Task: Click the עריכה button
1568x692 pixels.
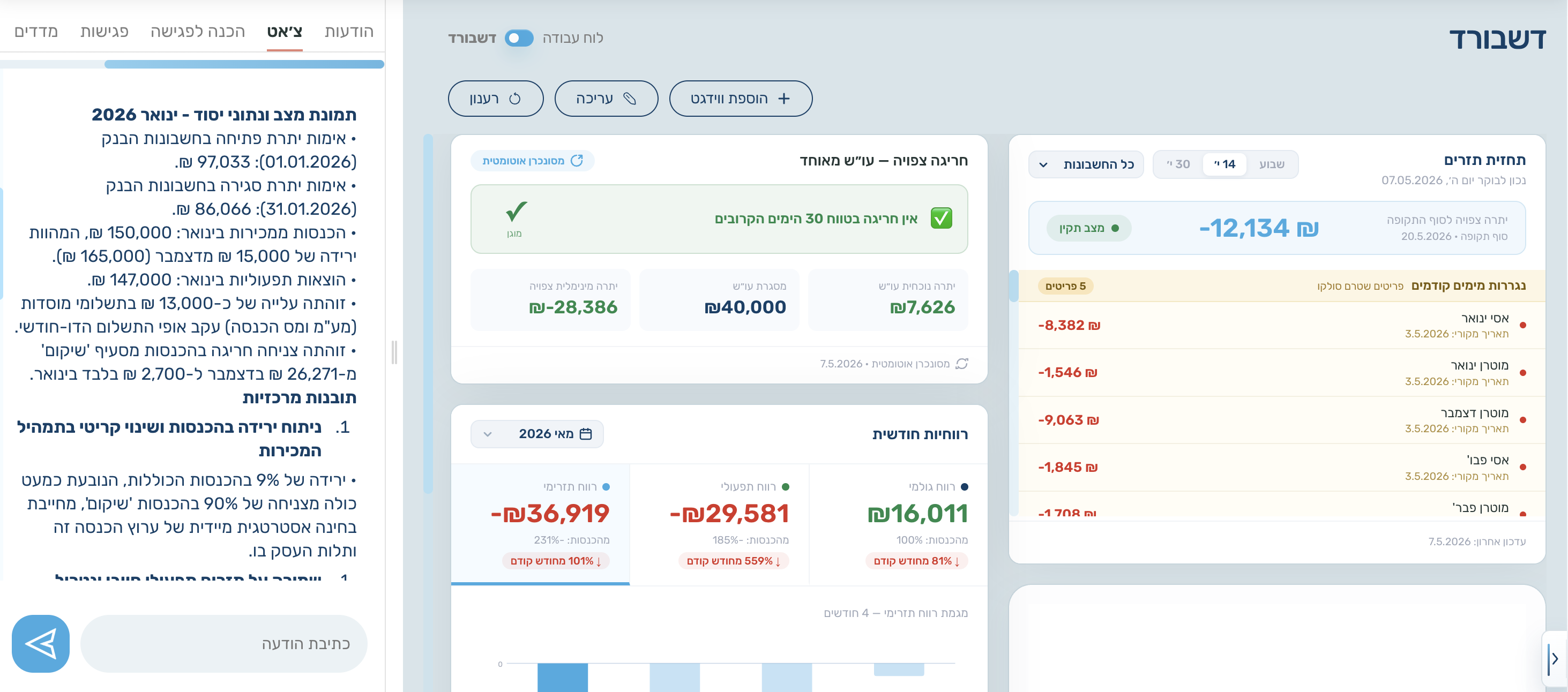Action: pos(606,99)
